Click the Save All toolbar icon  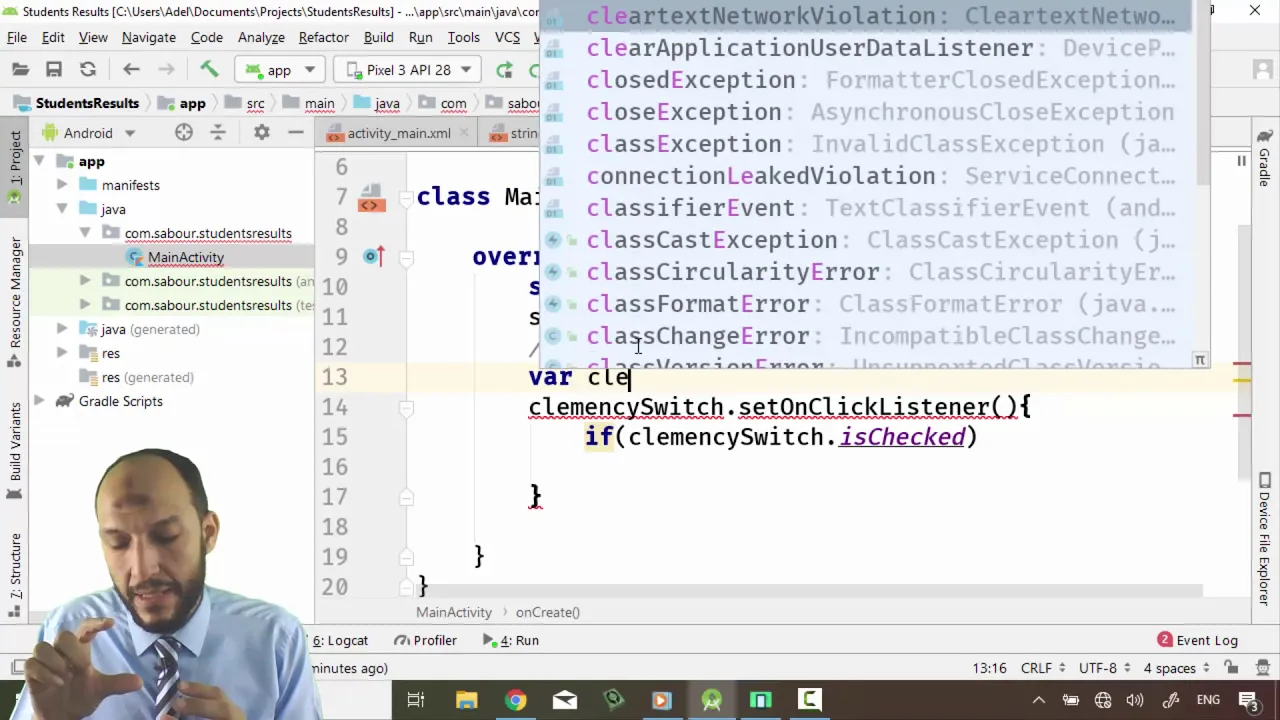coord(54,70)
